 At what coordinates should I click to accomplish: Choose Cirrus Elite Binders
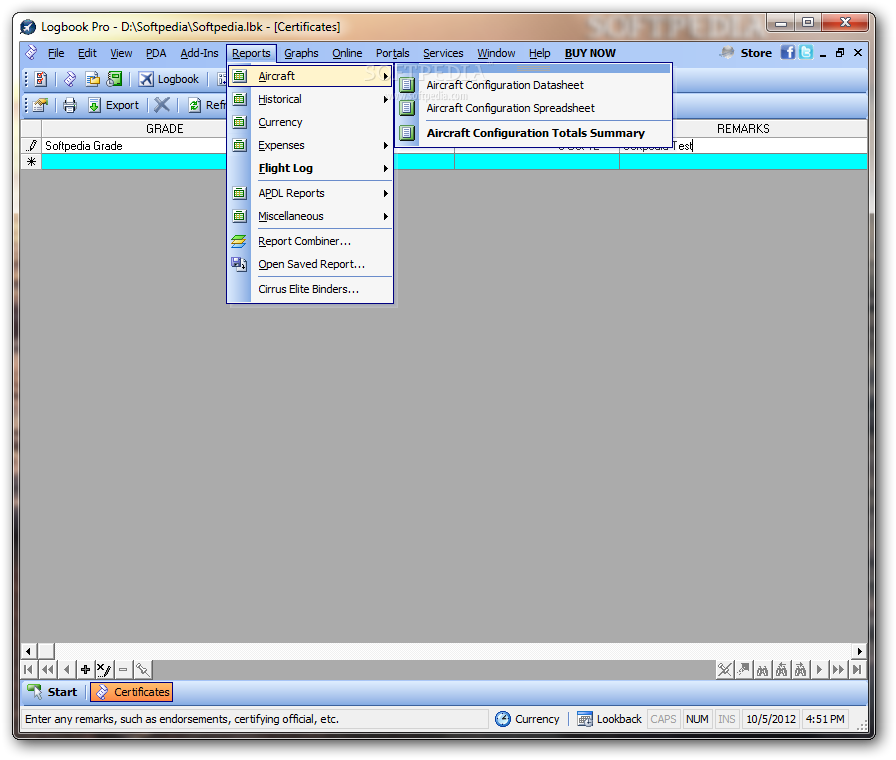[x=310, y=289]
